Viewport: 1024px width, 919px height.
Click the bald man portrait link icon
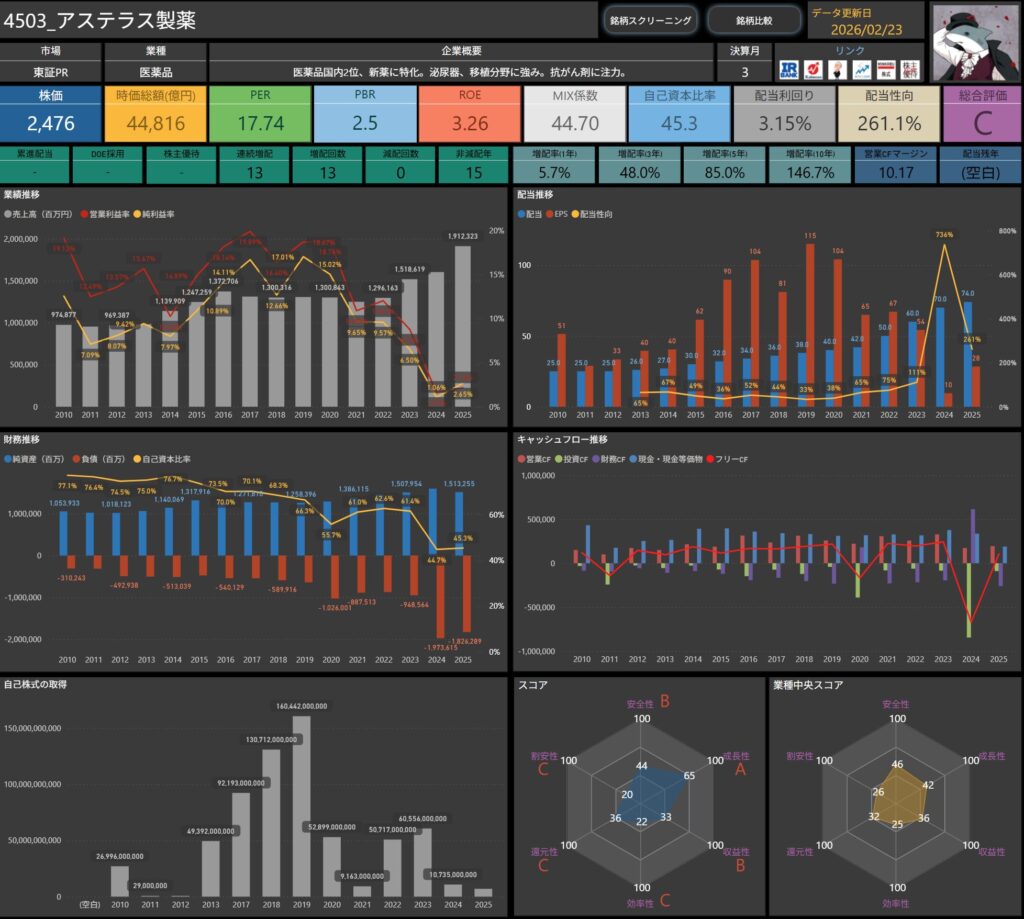838,69
